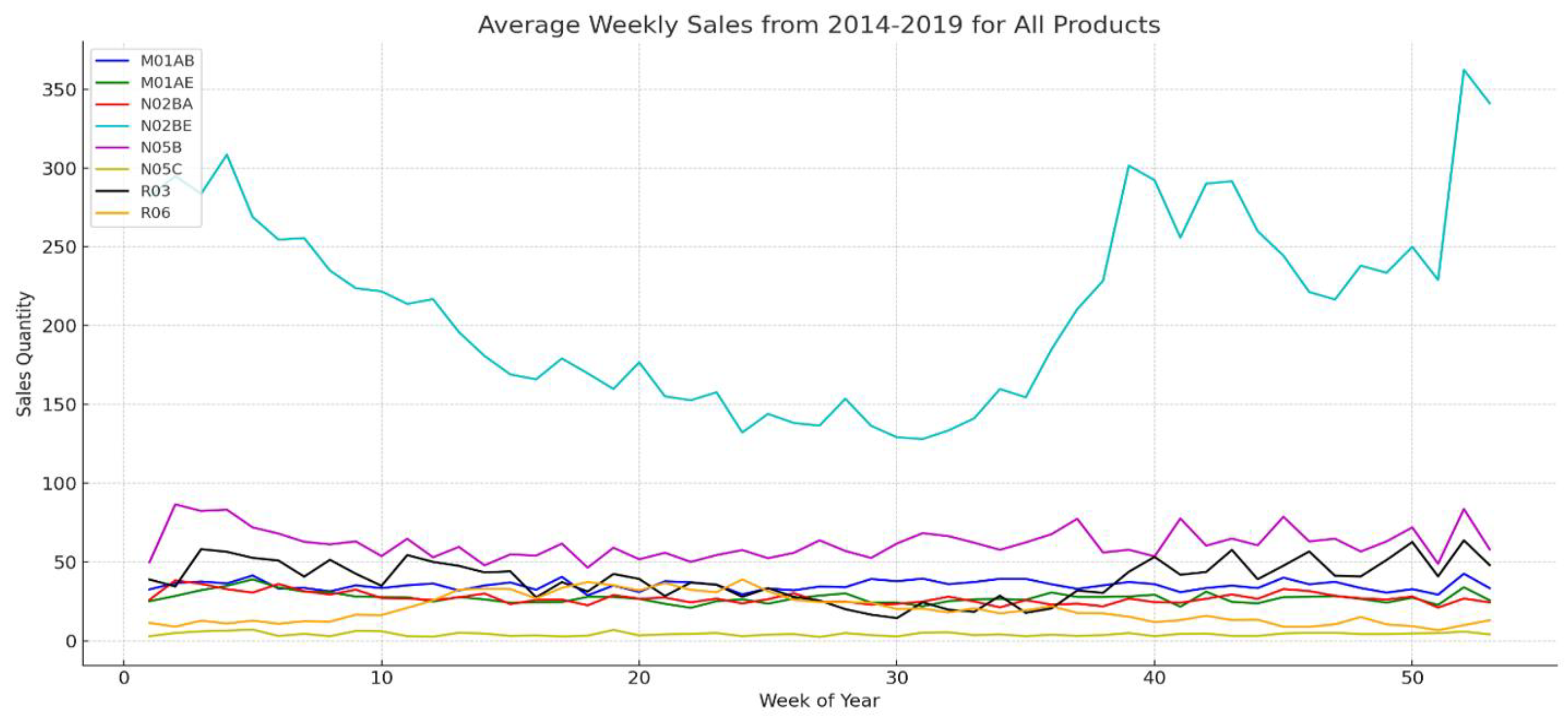Click the N02BE cyan legend line swatch
1568x722 pixels.
coord(113,126)
